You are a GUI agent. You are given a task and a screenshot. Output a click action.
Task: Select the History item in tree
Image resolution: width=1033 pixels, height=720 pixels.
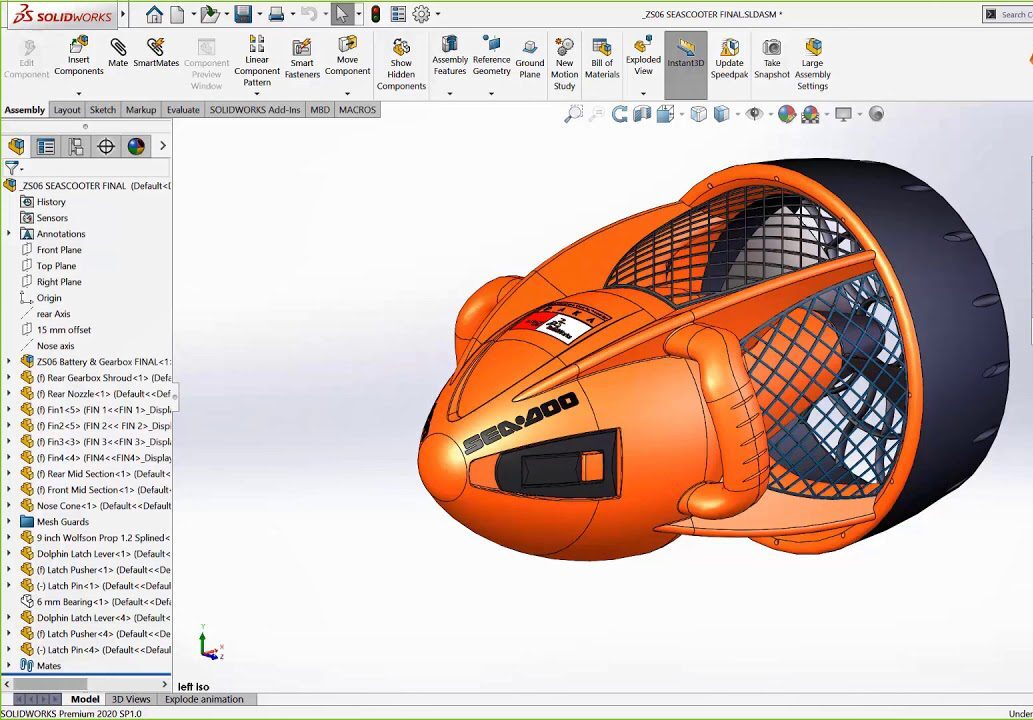(51, 202)
